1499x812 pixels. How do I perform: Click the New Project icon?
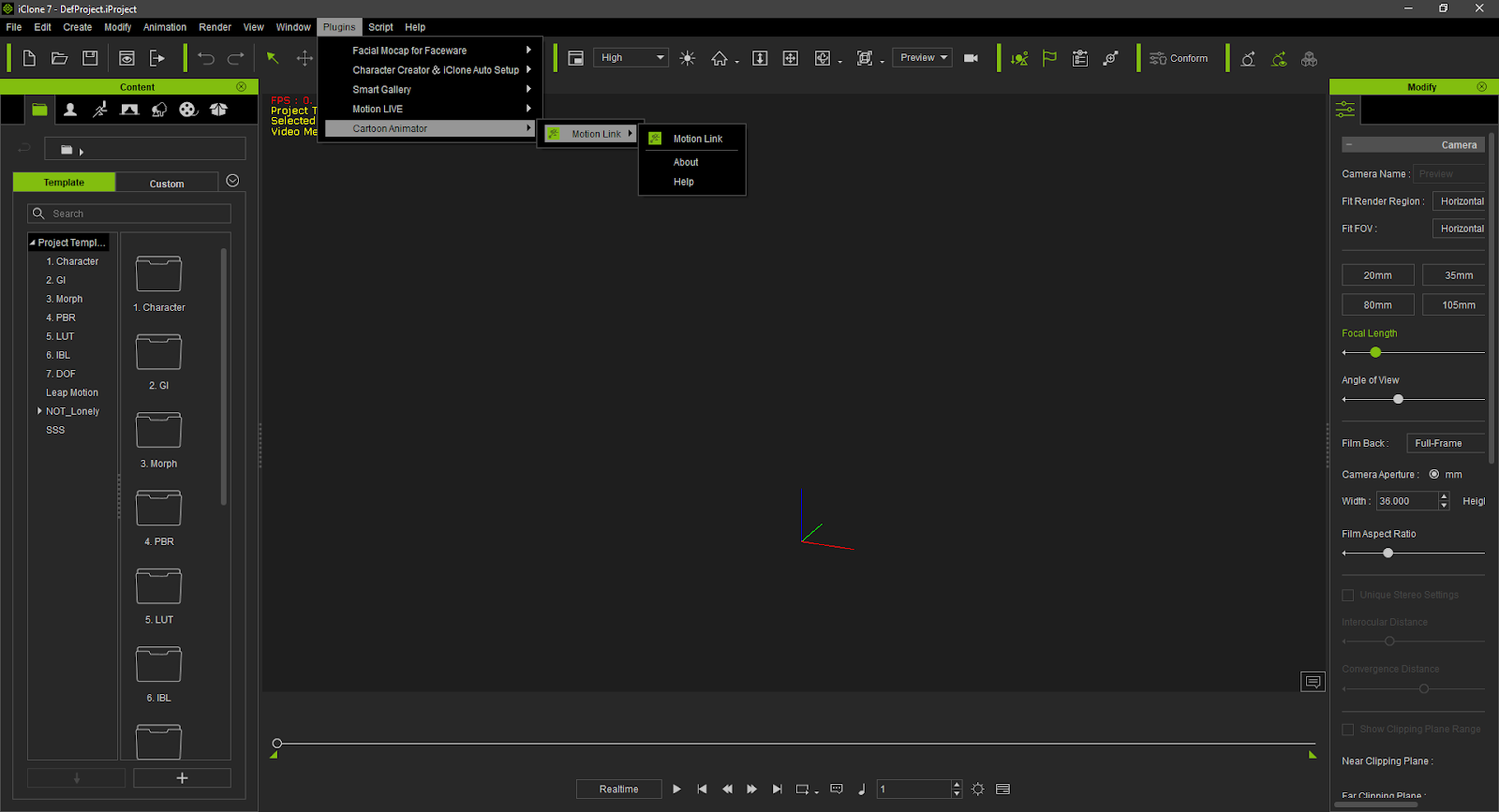(29, 58)
